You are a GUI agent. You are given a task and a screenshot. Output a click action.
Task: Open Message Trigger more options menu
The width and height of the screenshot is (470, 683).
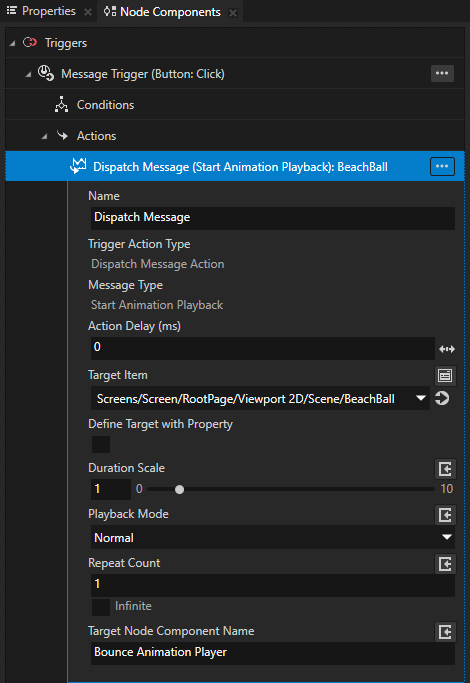tap(442, 73)
